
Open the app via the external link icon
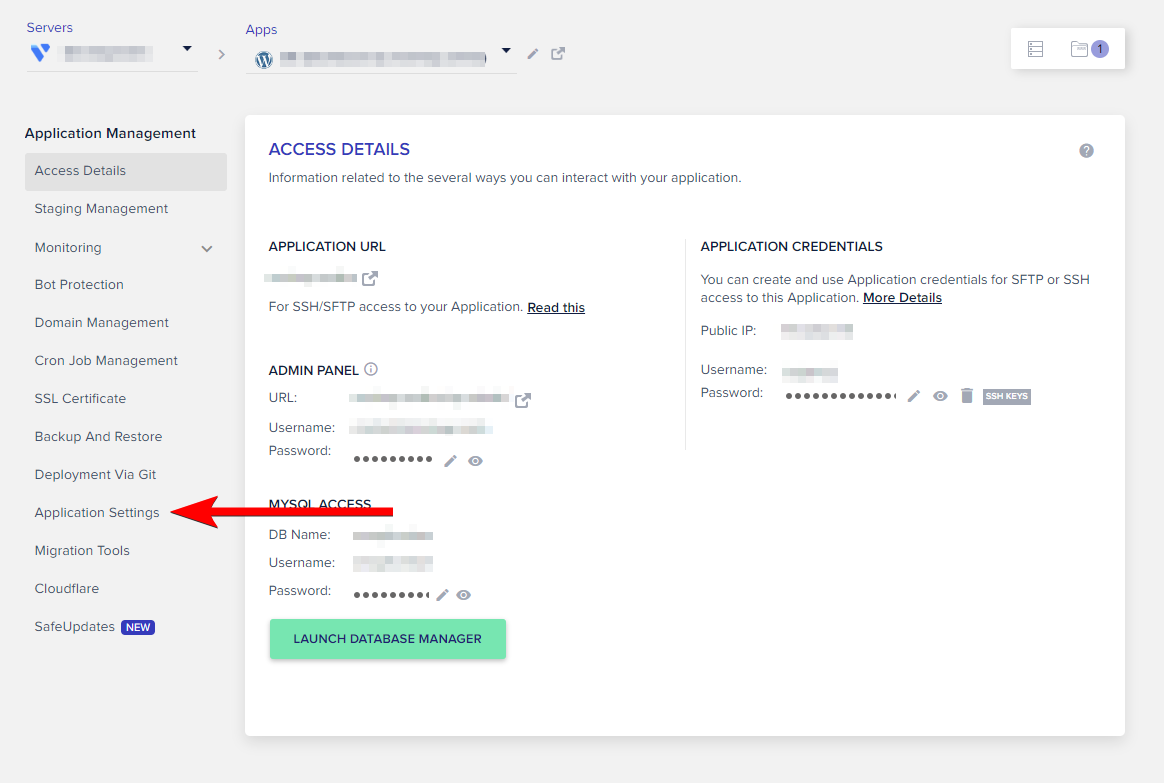coord(557,54)
